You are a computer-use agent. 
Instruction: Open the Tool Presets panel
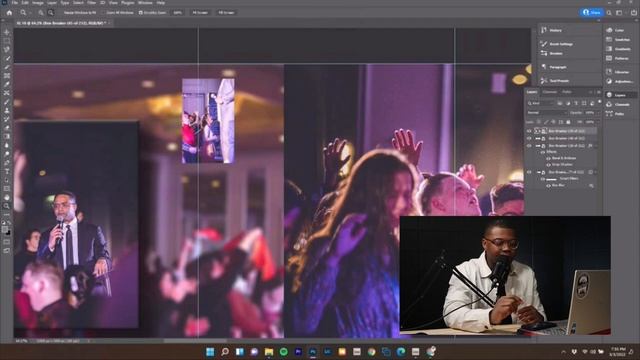click(x=555, y=81)
